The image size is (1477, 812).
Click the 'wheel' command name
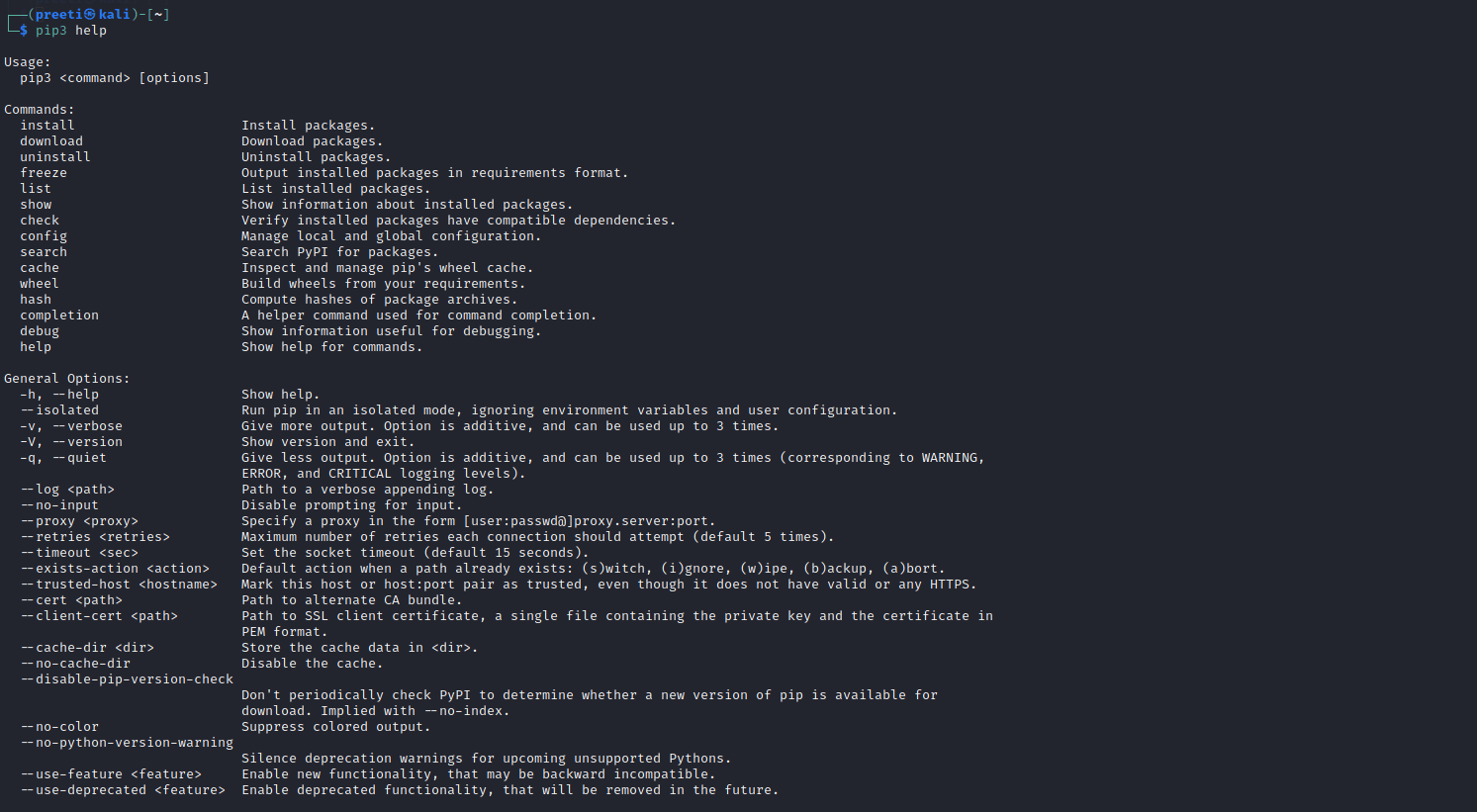tap(40, 284)
